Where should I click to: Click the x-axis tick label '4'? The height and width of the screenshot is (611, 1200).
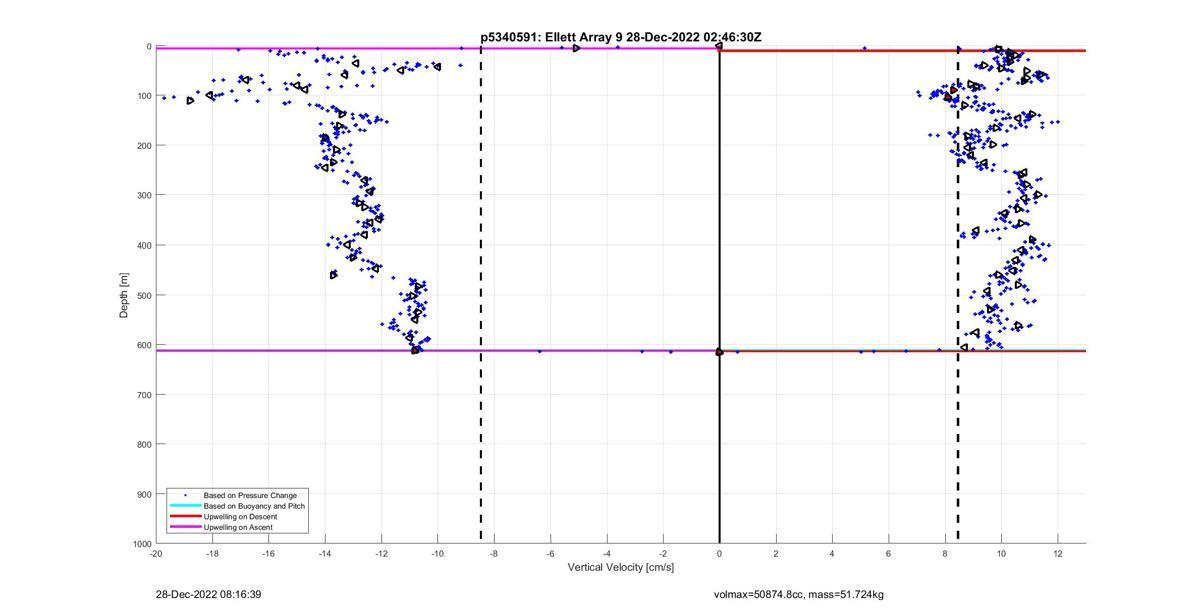(x=832, y=553)
